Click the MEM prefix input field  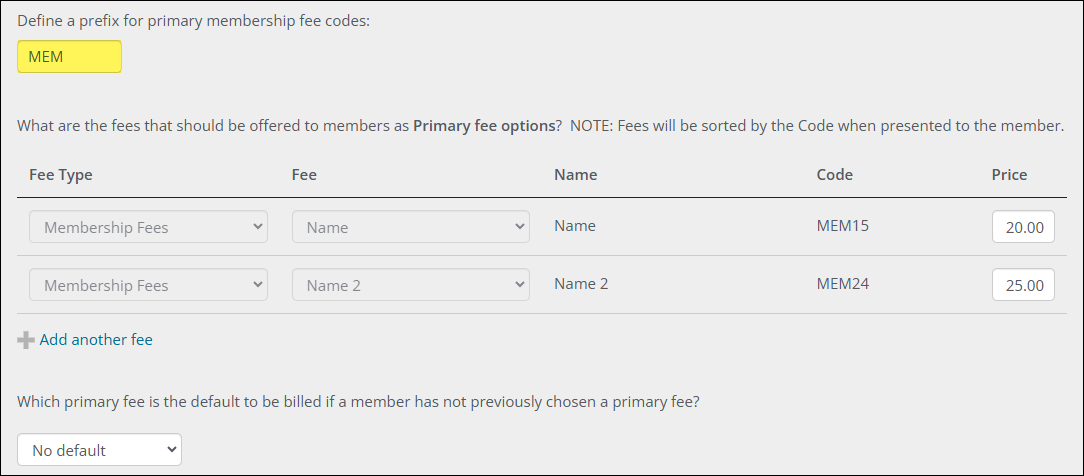click(69, 57)
